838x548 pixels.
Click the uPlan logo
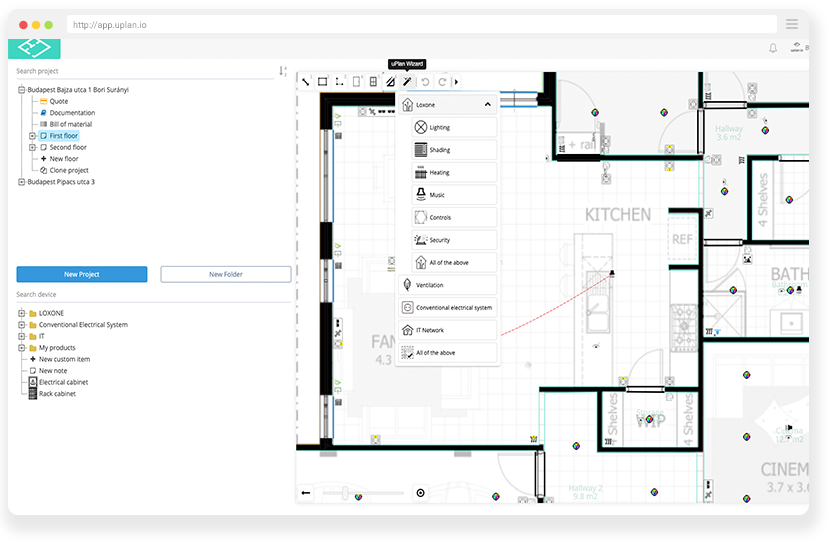pyautogui.click(x=34, y=49)
